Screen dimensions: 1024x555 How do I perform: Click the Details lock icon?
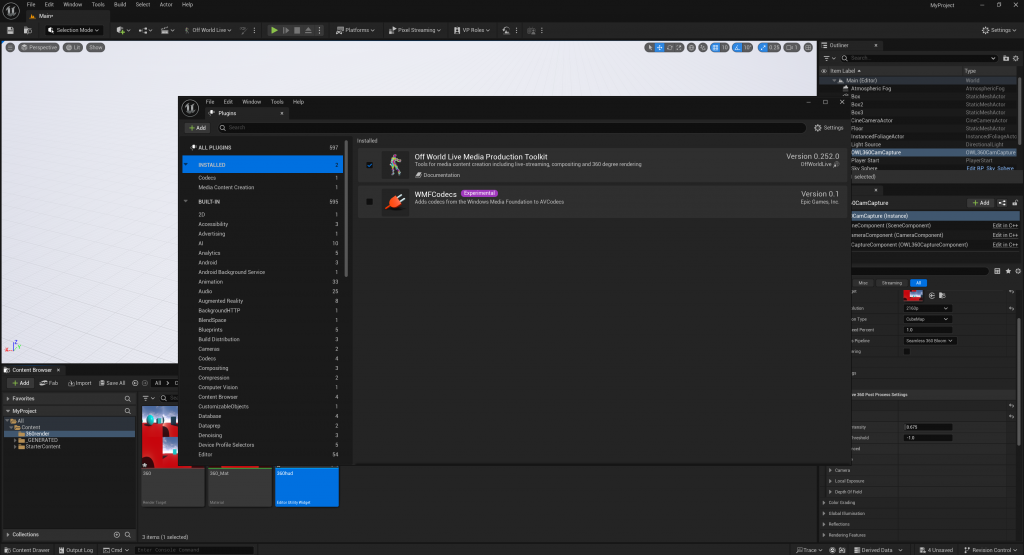[1015, 203]
